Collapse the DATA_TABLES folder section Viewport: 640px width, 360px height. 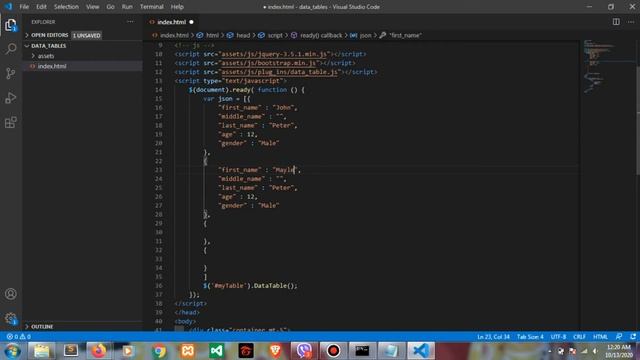tap(48, 46)
